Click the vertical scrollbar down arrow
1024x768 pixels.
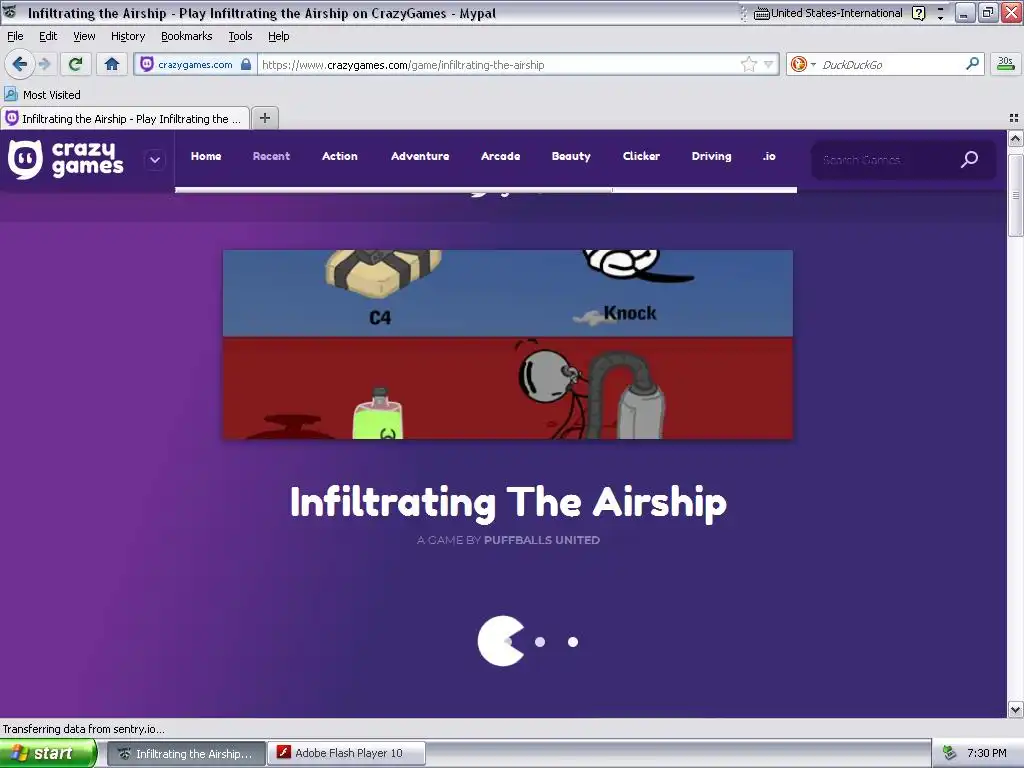[x=1015, y=709]
